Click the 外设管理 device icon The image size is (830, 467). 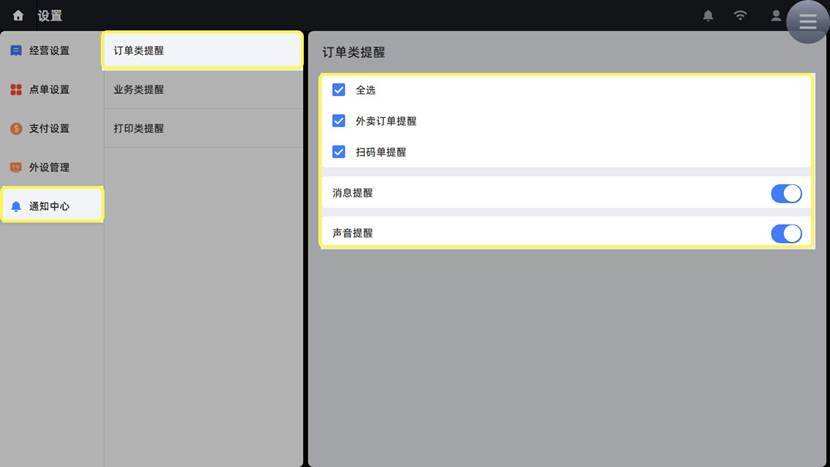(x=16, y=167)
